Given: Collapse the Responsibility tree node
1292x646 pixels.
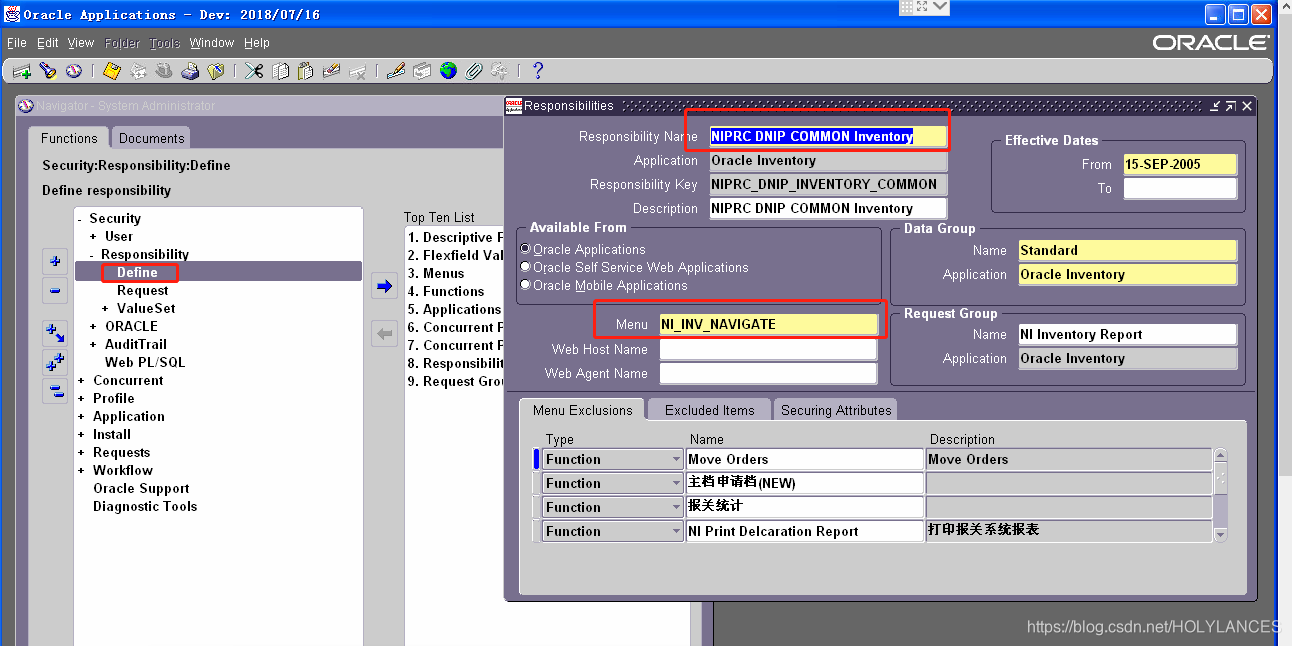Looking at the screenshot, I should (x=92, y=255).
